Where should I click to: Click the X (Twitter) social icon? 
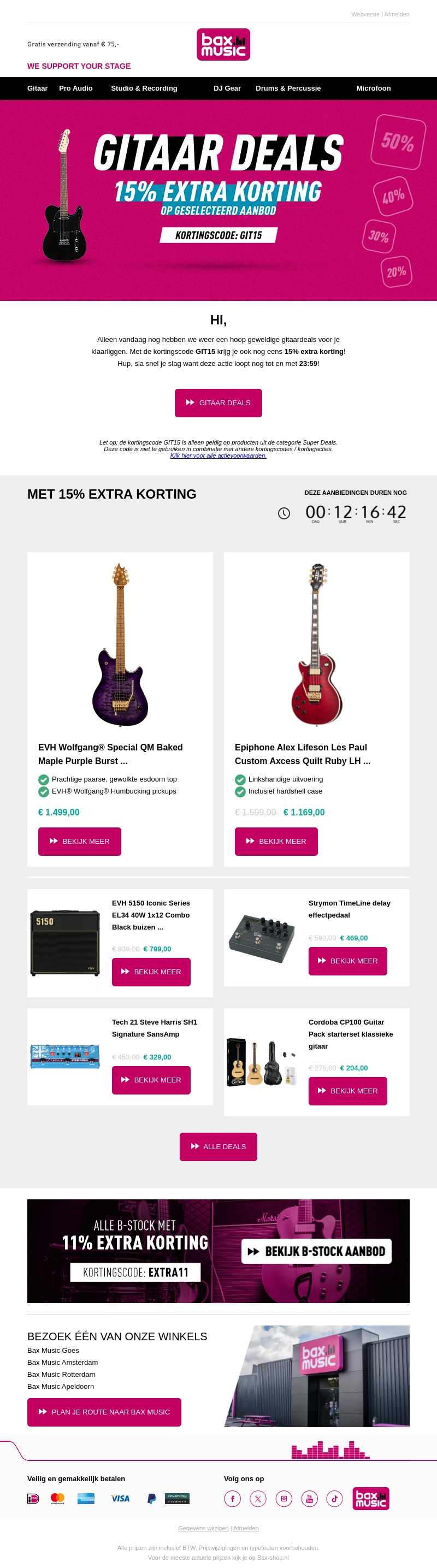pos(258,1498)
